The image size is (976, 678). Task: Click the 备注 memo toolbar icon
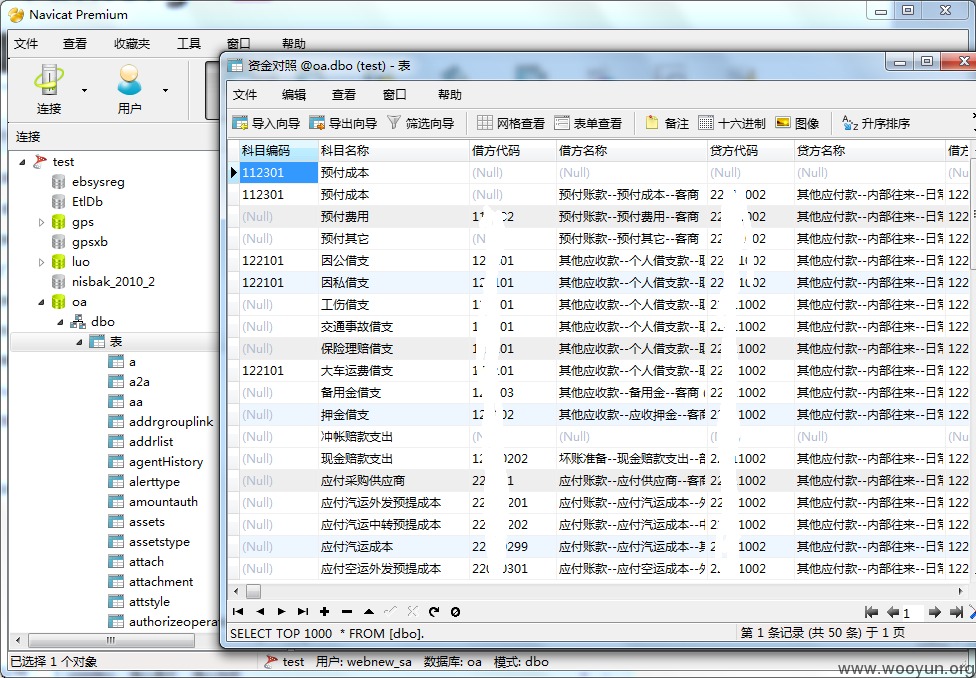[x=667, y=123]
